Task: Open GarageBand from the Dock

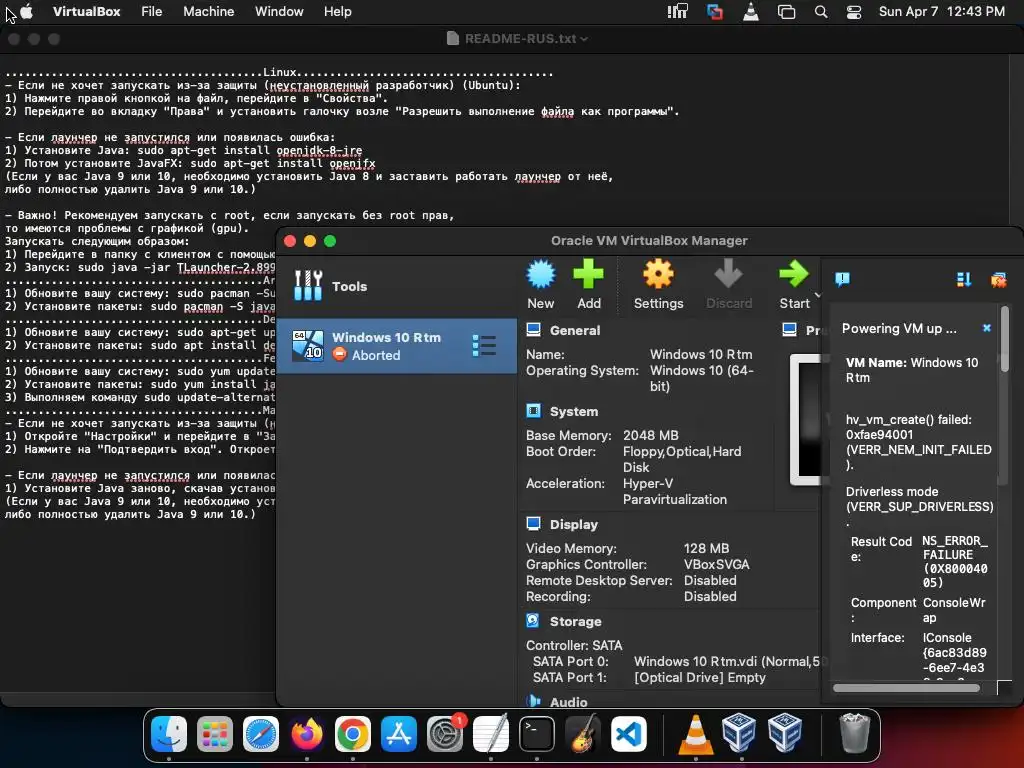Action: point(583,733)
